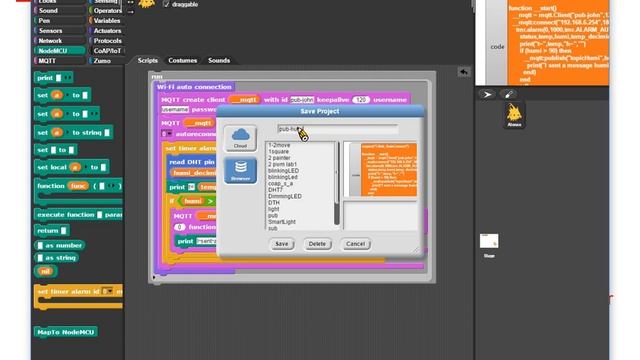Click the 'pub-john' client id field

tap(302, 100)
